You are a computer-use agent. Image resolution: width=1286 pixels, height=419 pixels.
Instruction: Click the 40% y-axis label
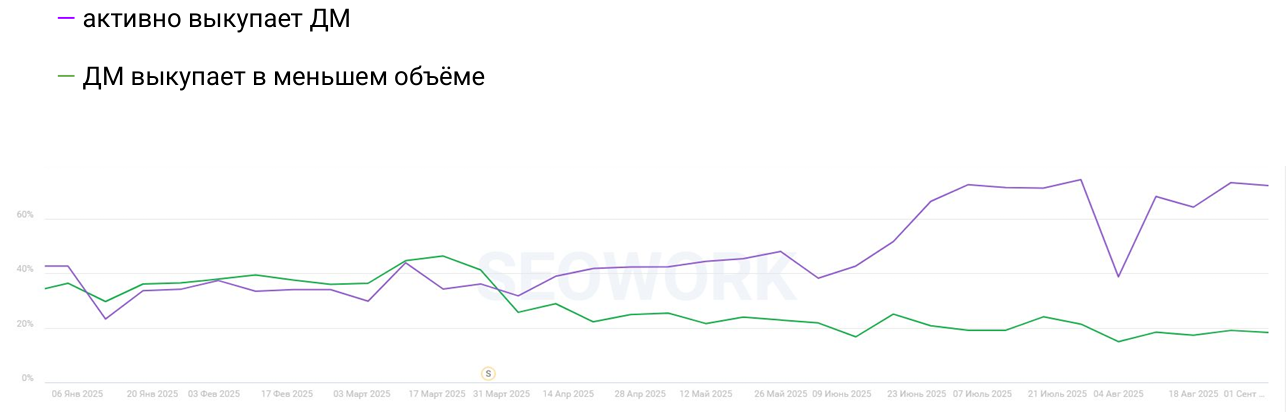click(x=25, y=270)
